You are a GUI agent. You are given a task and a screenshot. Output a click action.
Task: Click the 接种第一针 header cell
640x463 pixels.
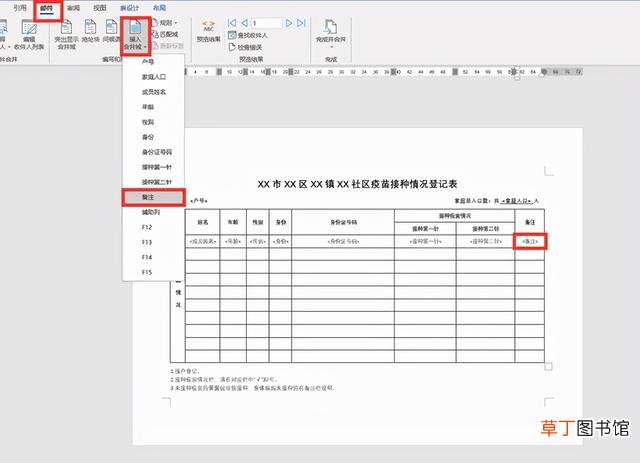click(425, 229)
